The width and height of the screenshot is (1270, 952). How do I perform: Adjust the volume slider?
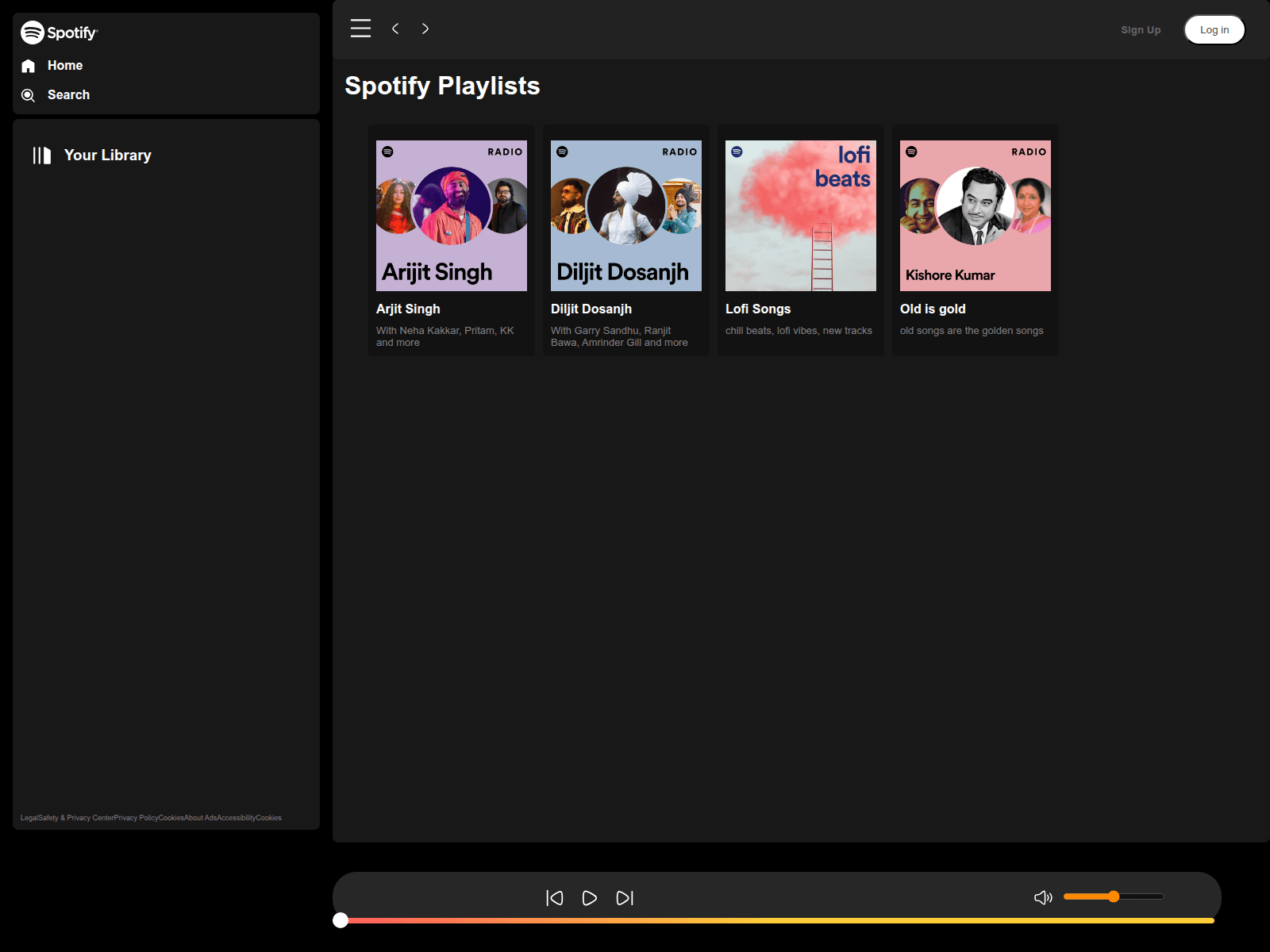click(1114, 896)
